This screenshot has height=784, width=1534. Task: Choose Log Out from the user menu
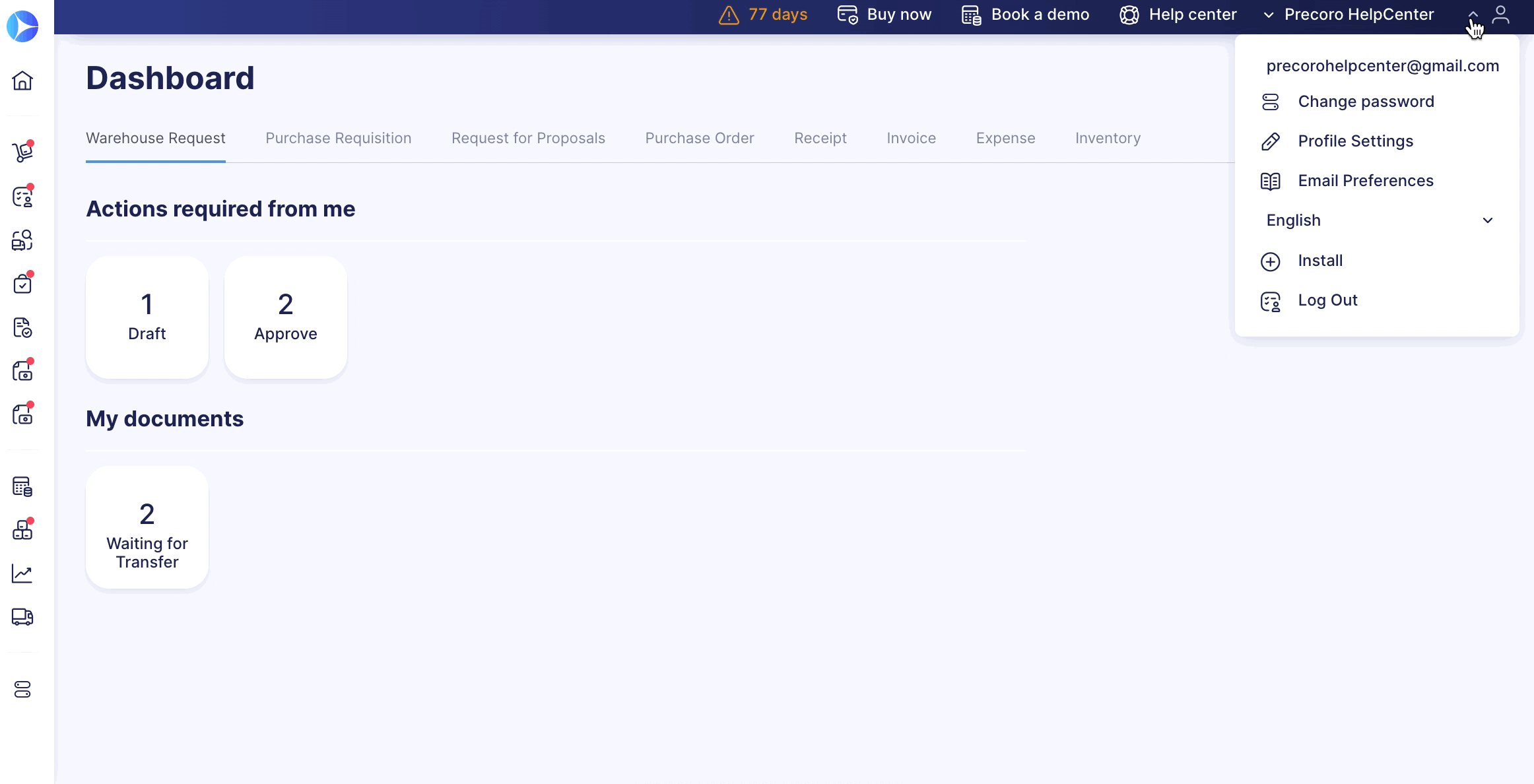tap(1328, 300)
